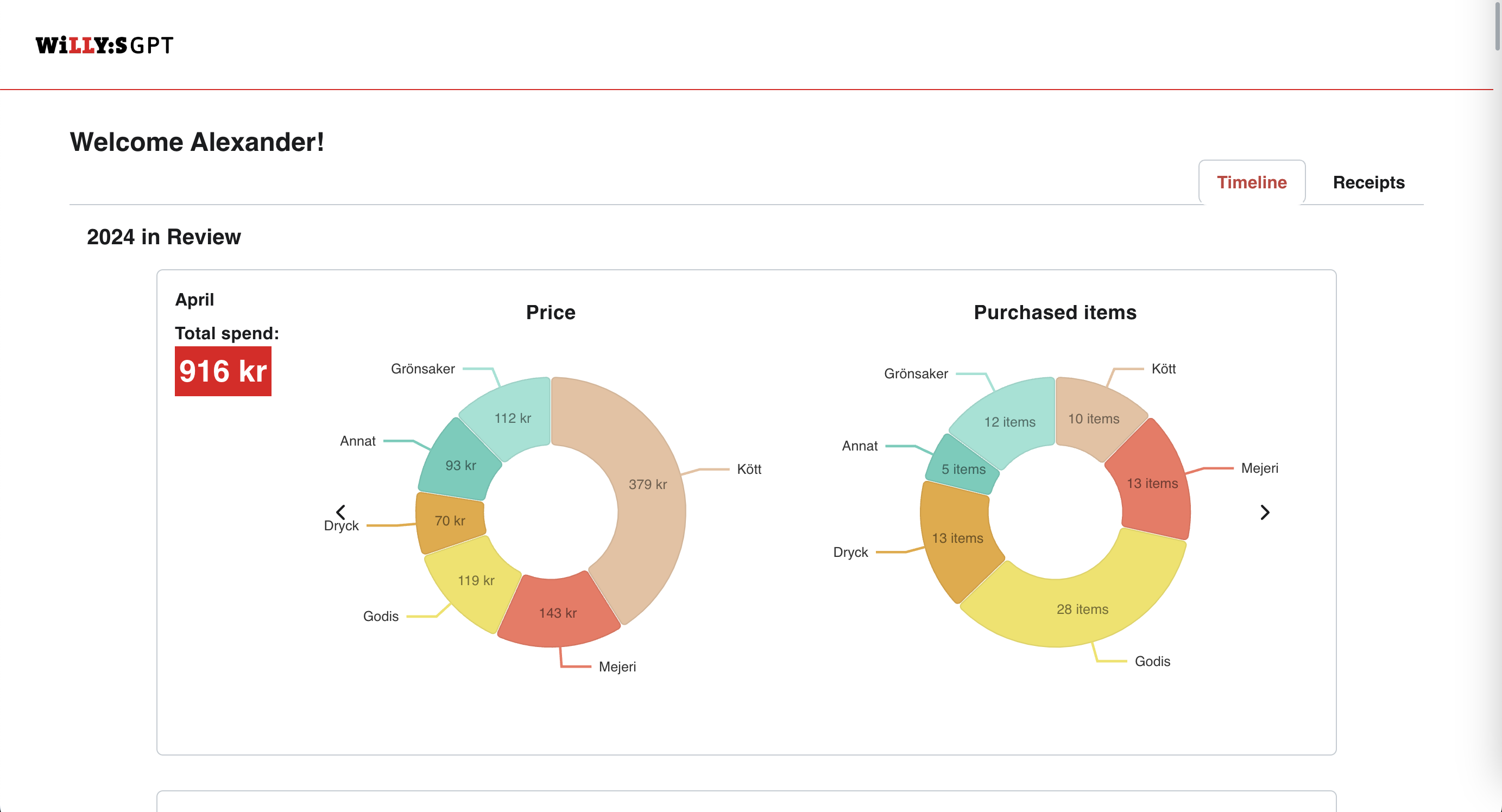
Task: Select the Mejeri segment showing 143 kr
Action: click(x=558, y=612)
